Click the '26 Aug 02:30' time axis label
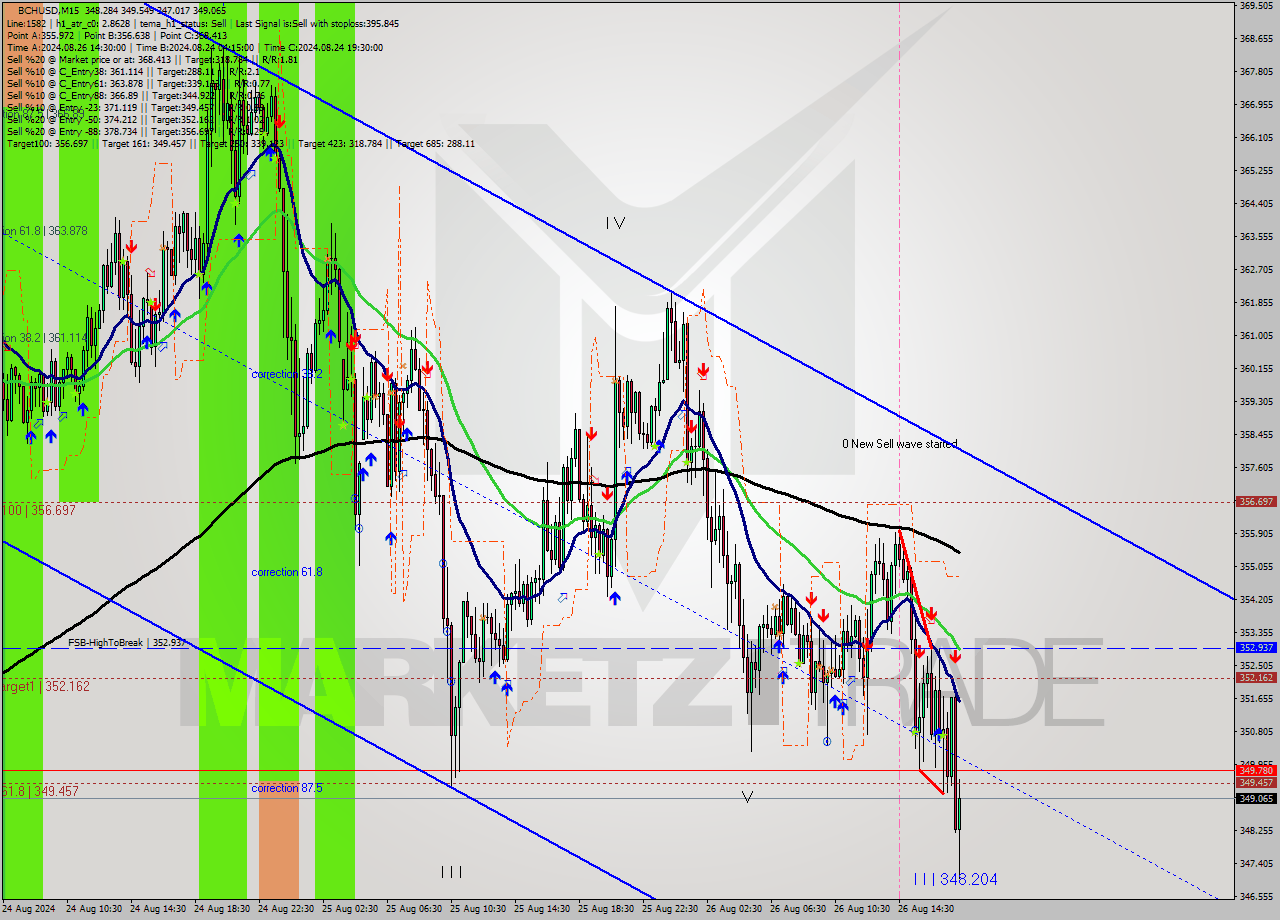Image resolution: width=1280 pixels, height=920 pixels. (x=734, y=909)
